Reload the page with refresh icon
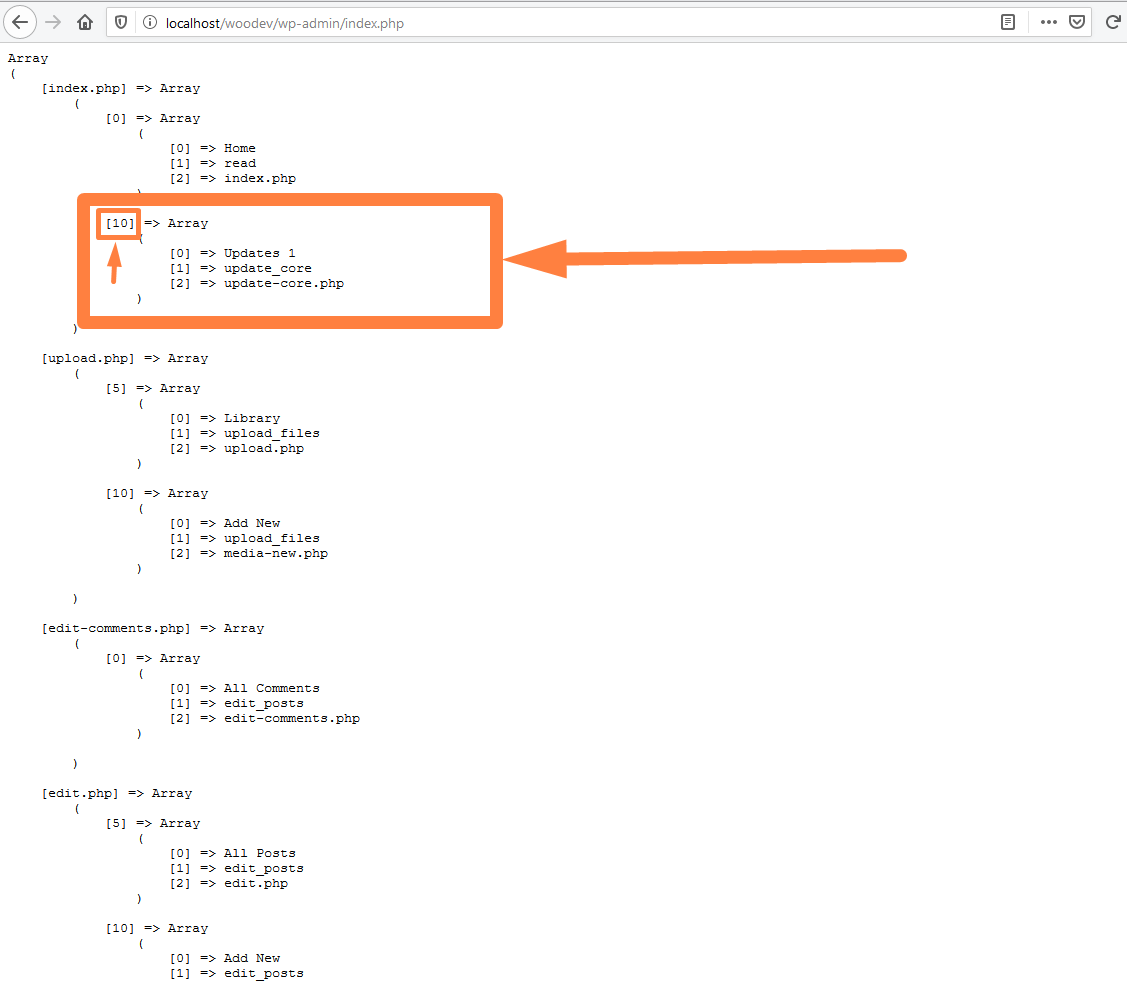This screenshot has width=1127, height=981. [1113, 22]
